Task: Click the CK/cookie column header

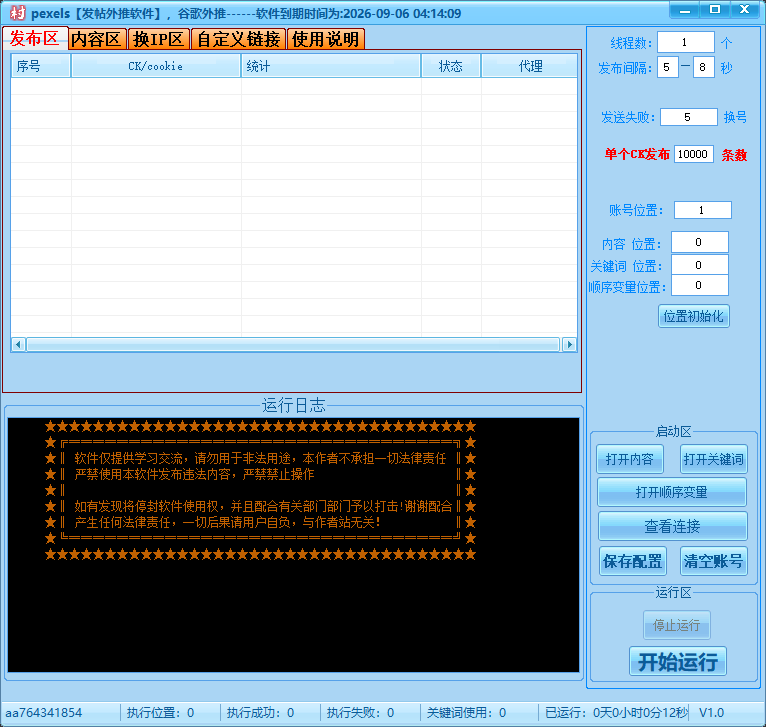Action: (156, 66)
